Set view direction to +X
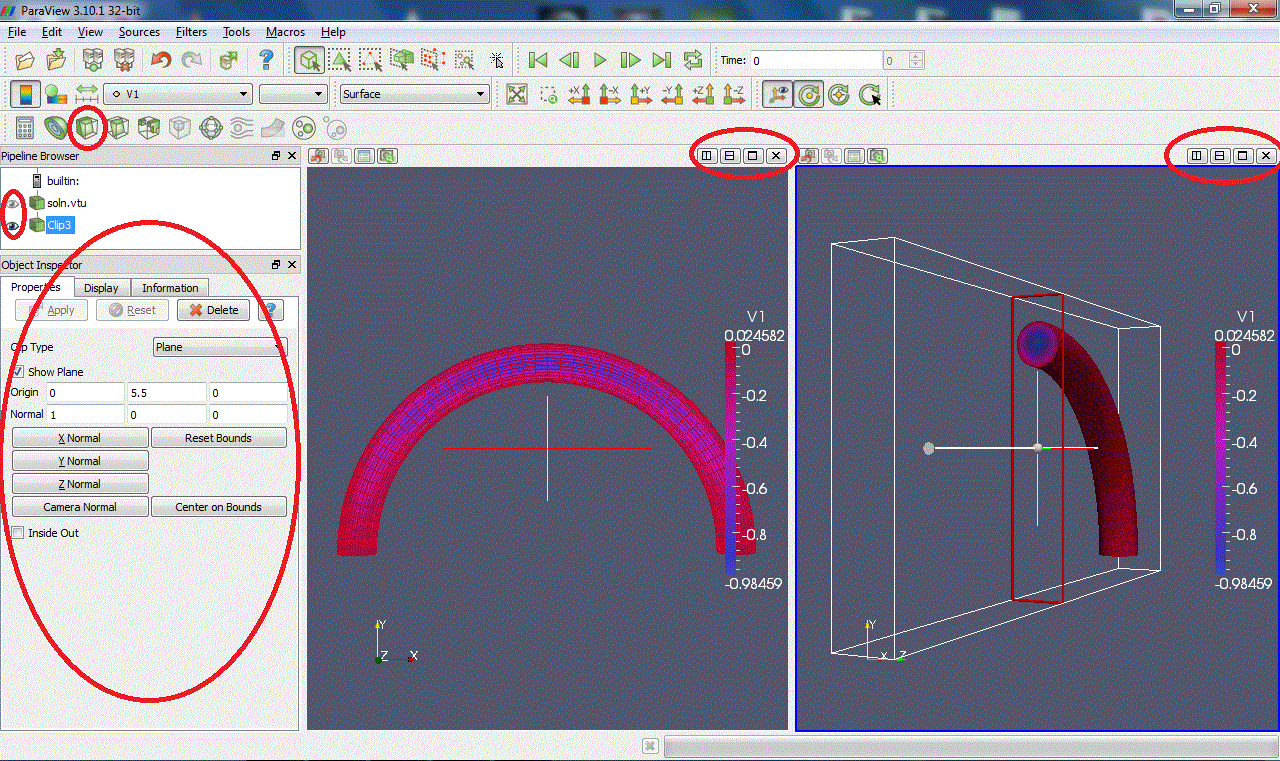Screen dimensions: 1280x761 (580, 95)
